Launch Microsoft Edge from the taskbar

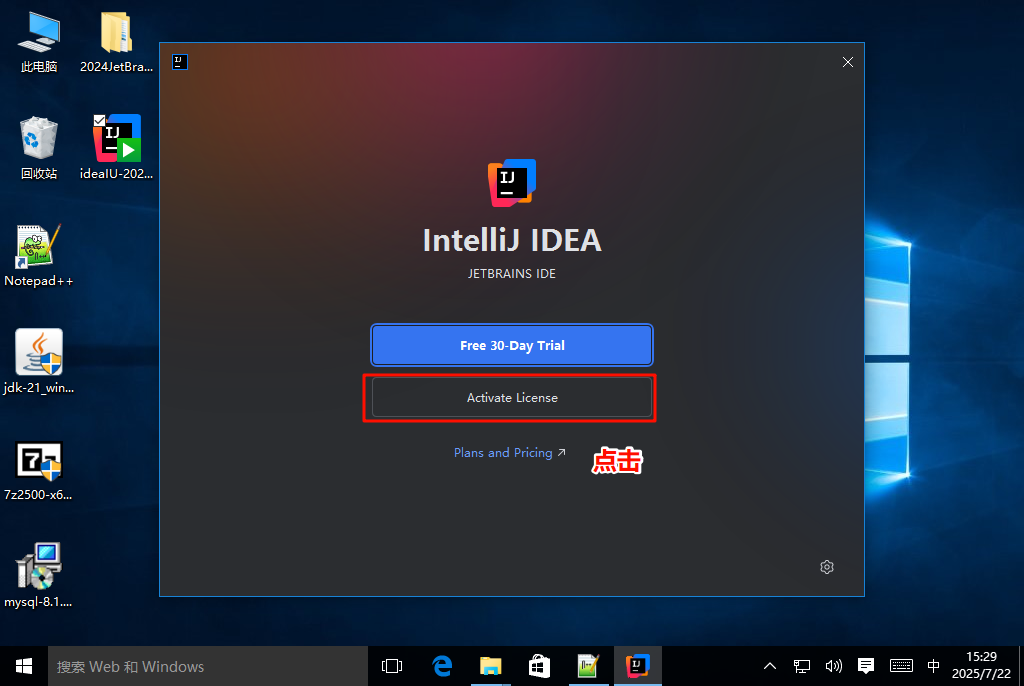442,666
